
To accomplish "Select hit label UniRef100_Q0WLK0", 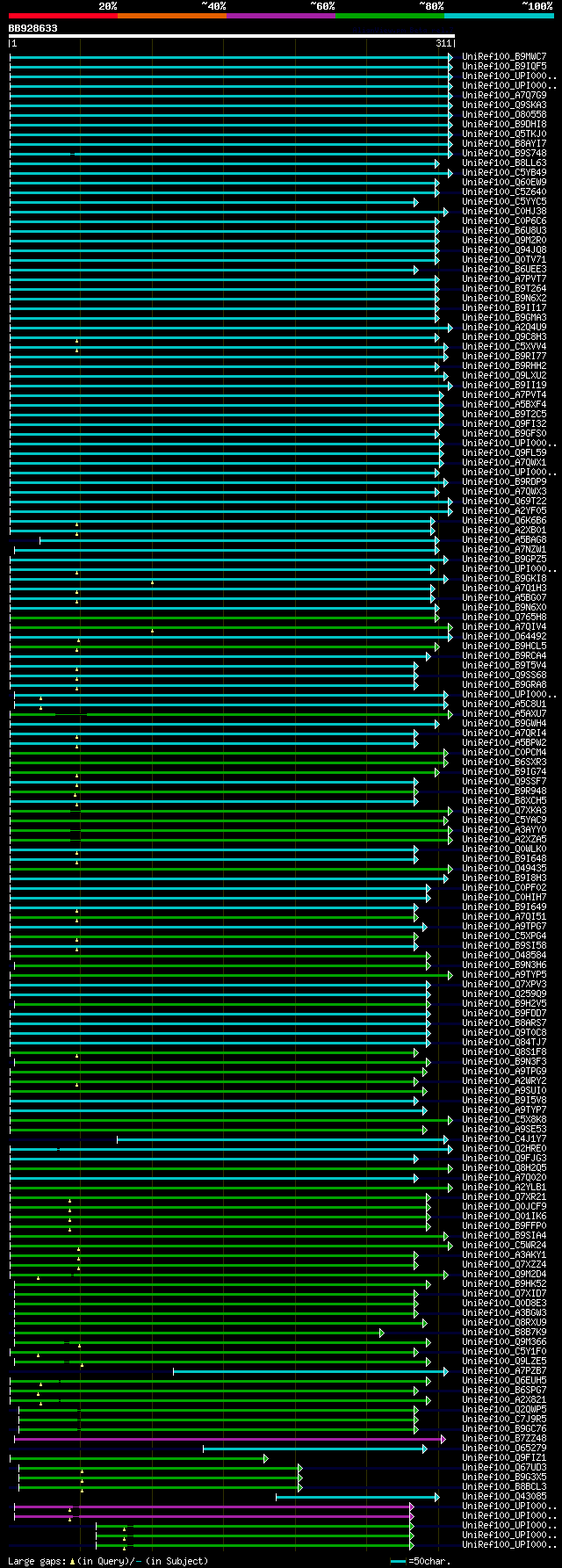I will coord(504,849).
